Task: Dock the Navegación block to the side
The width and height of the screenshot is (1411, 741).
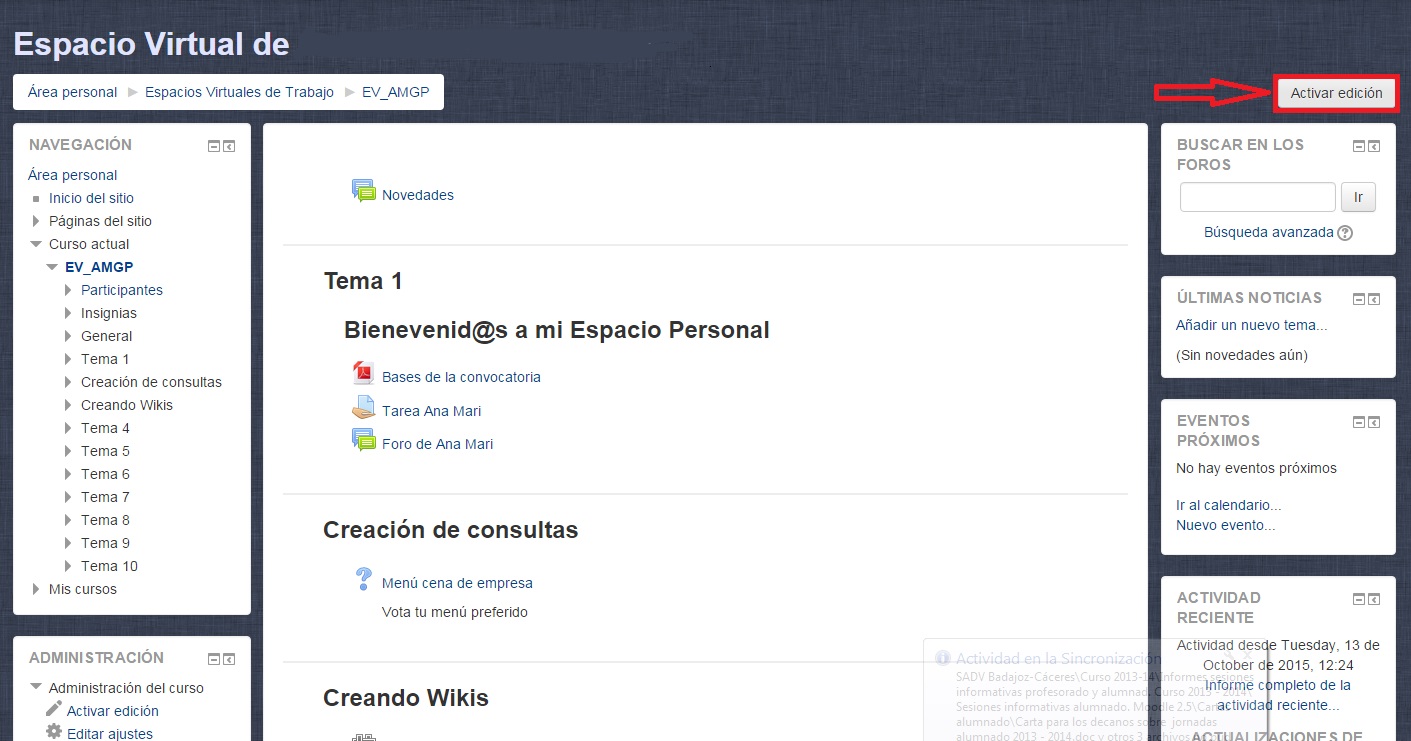Action: click(229, 146)
